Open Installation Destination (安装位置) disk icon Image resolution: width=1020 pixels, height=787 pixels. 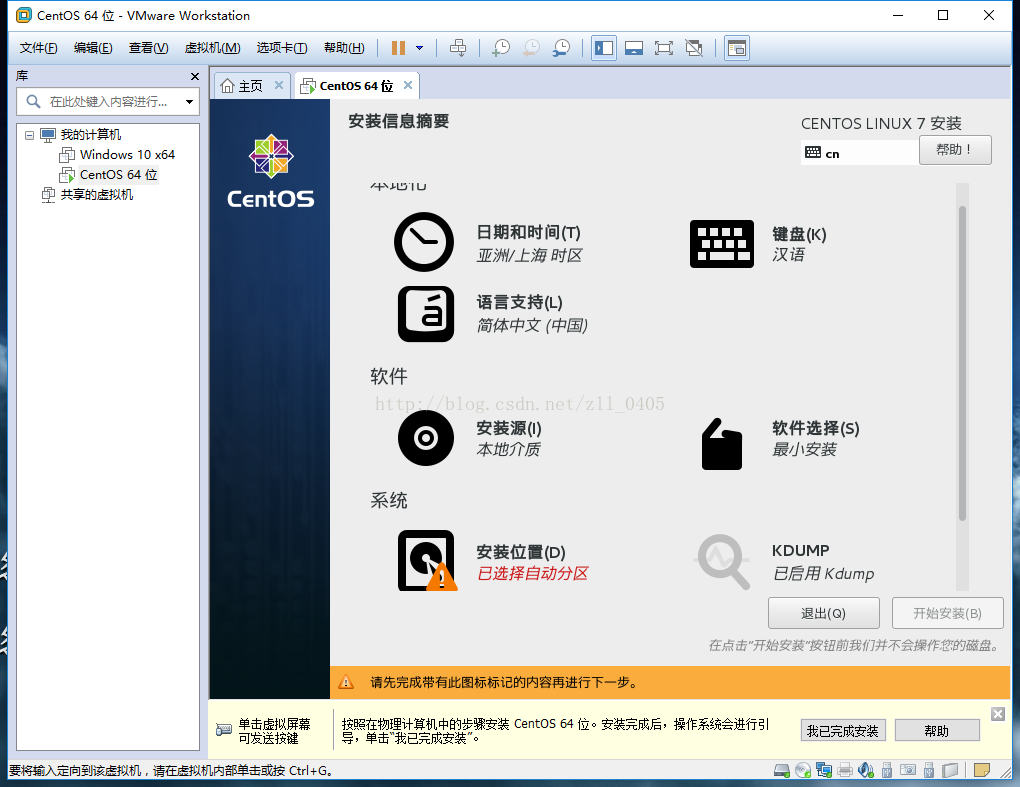coord(427,561)
